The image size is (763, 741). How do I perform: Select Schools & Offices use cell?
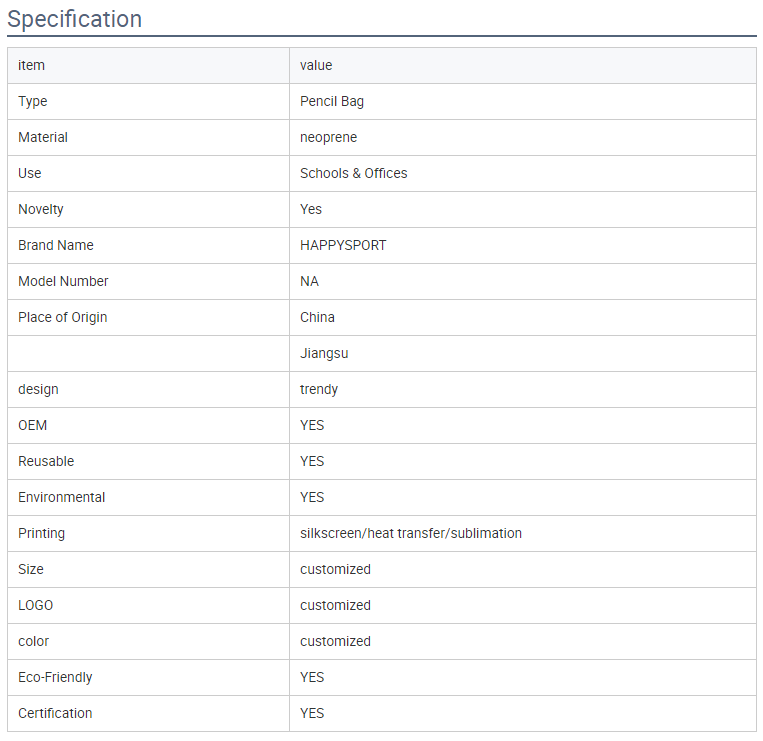click(353, 173)
